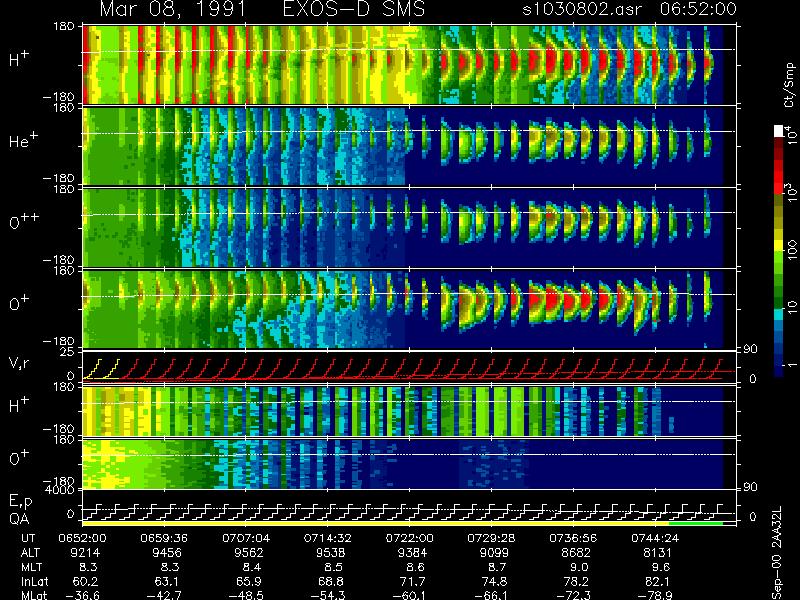The height and width of the screenshot is (600, 800).
Task: Click the date title 'Mar 08, 1991'
Action: [173, 9]
